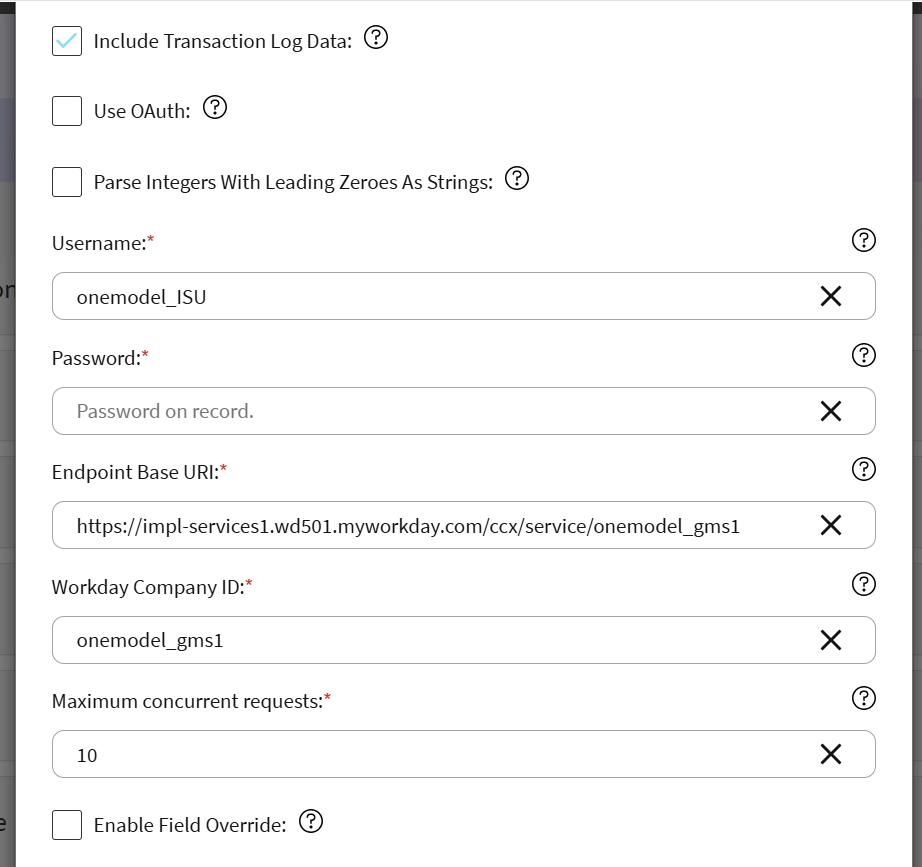Clear the Endpoint Base URI value

[830, 525]
